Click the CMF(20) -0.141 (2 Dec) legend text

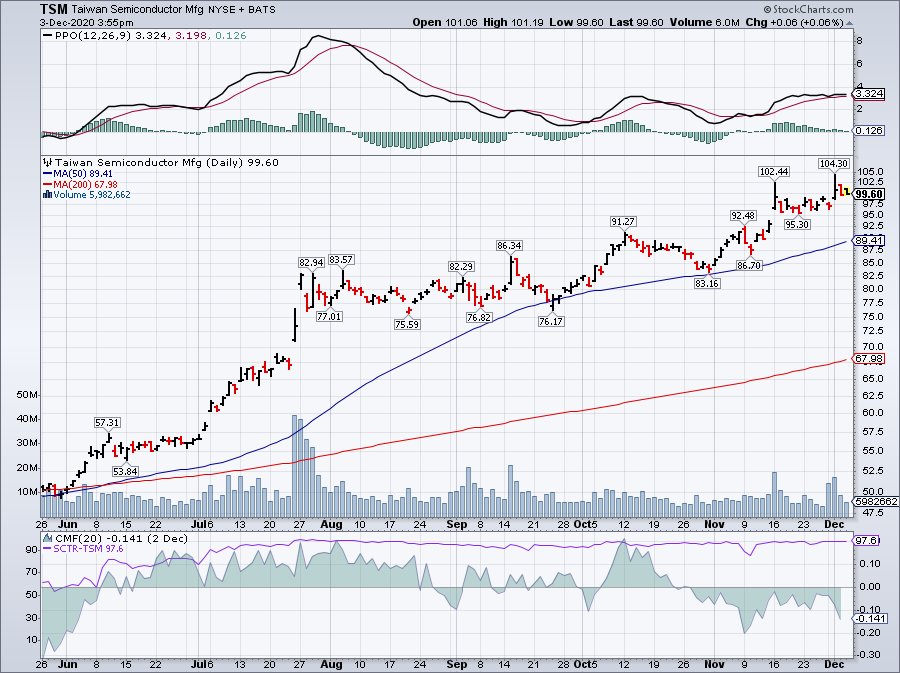point(121,539)
